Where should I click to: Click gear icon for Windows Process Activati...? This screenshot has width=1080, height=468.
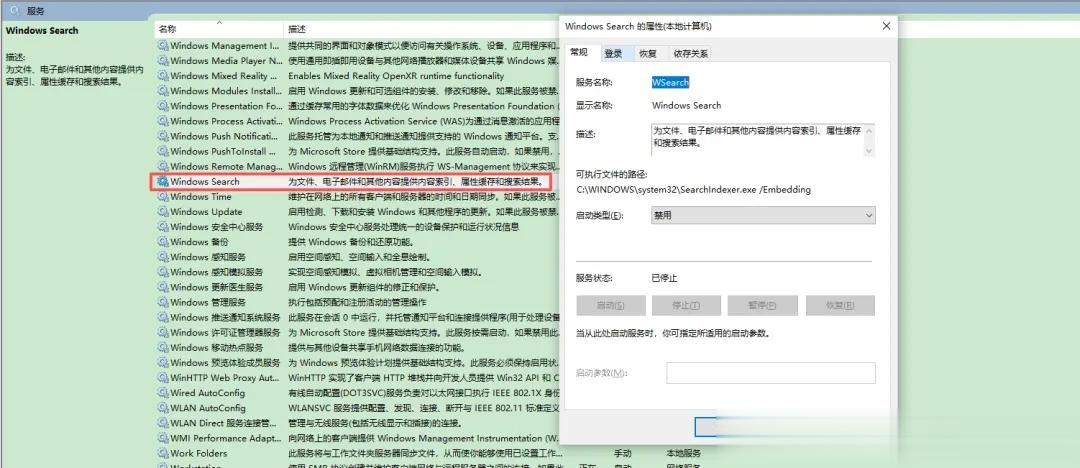(x=163, y=121)
